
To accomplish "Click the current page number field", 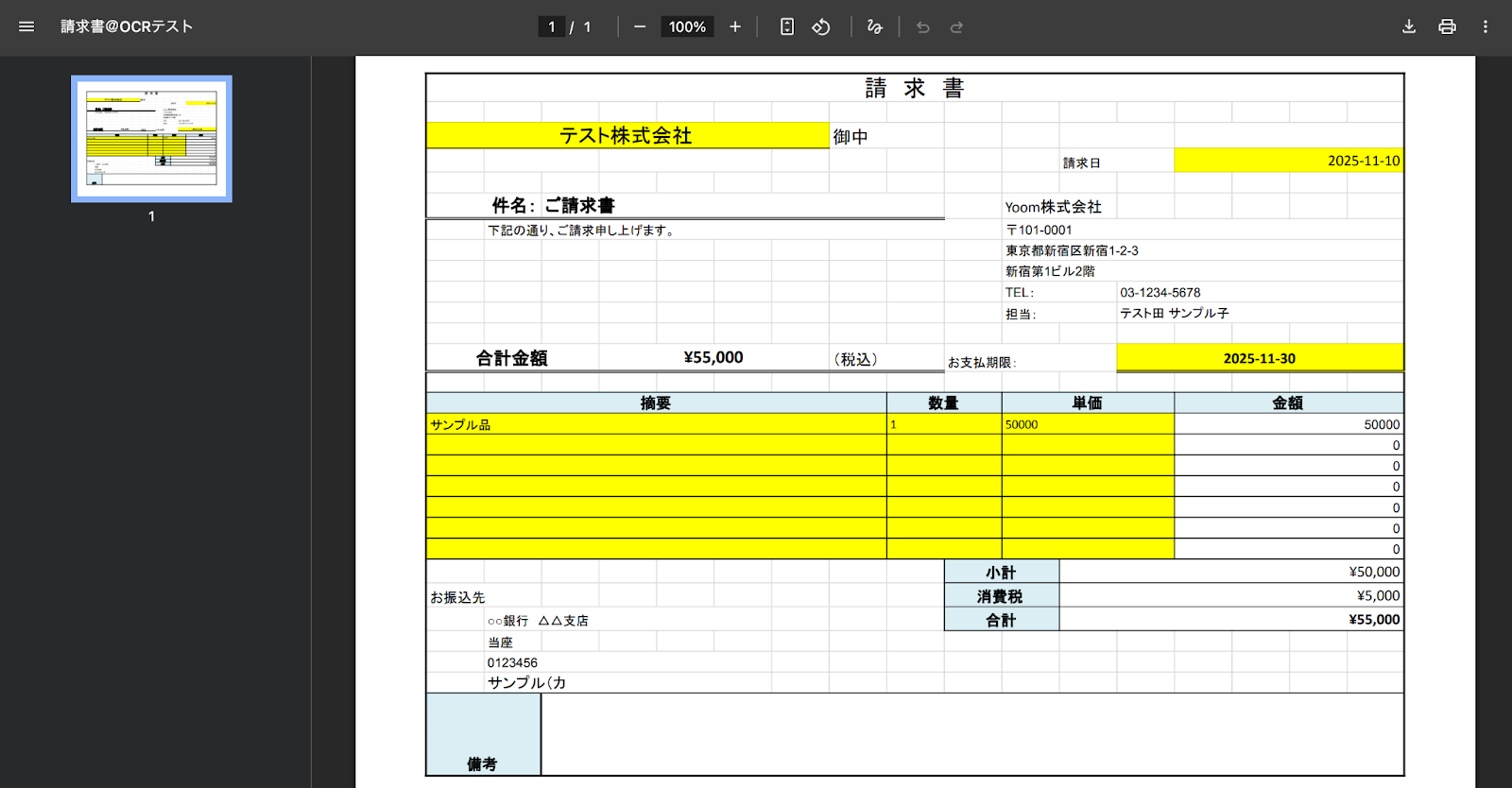I will coord(552,26).
